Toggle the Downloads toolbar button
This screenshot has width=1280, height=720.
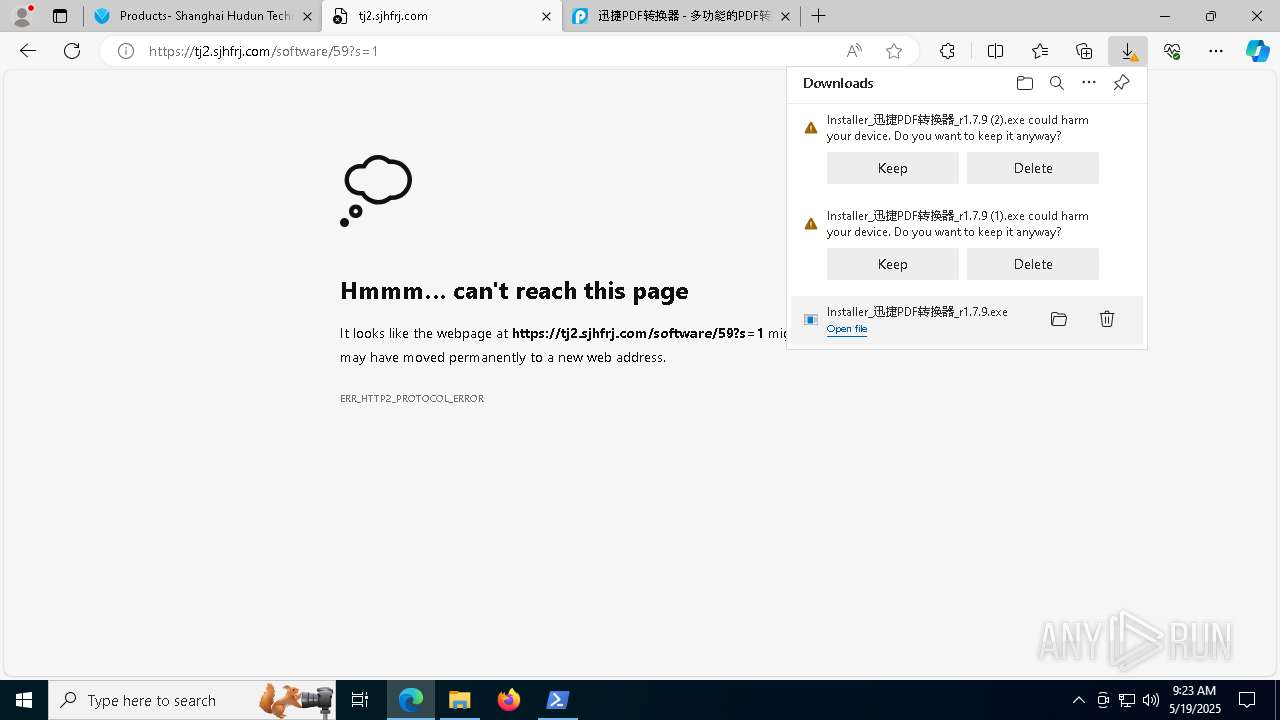tap(1128, 51)
